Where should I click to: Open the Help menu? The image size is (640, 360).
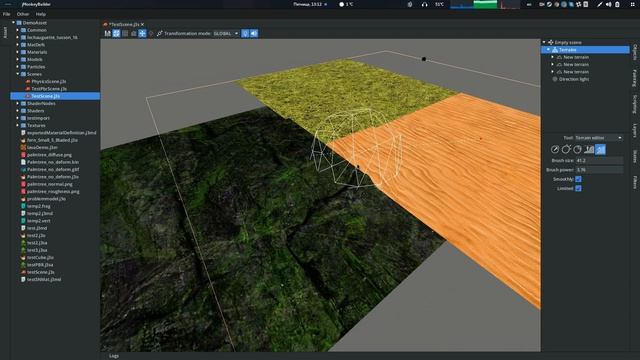tap(41, 14)
